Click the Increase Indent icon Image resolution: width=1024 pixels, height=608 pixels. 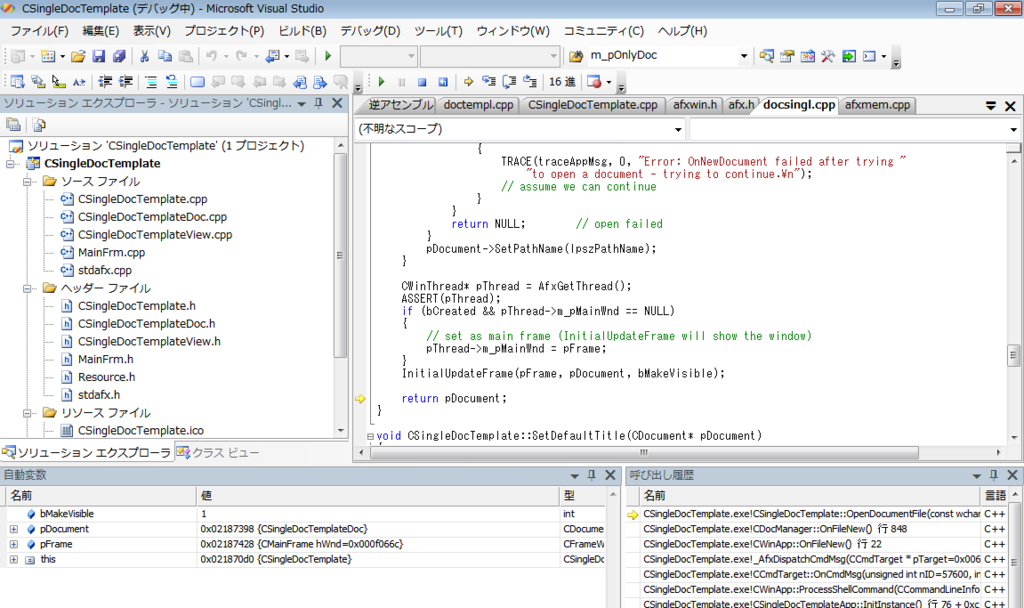(x=125, y=82)
